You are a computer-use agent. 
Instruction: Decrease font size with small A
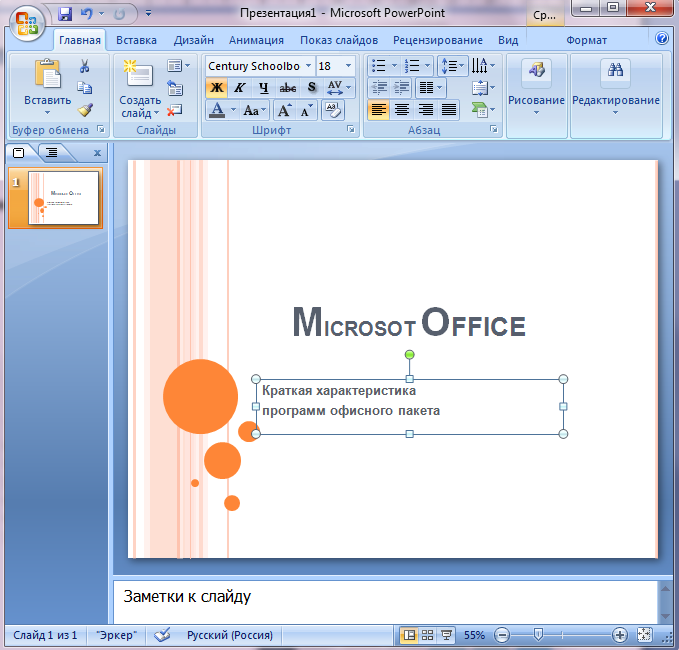pyautogui.click(x=307, y=110)
